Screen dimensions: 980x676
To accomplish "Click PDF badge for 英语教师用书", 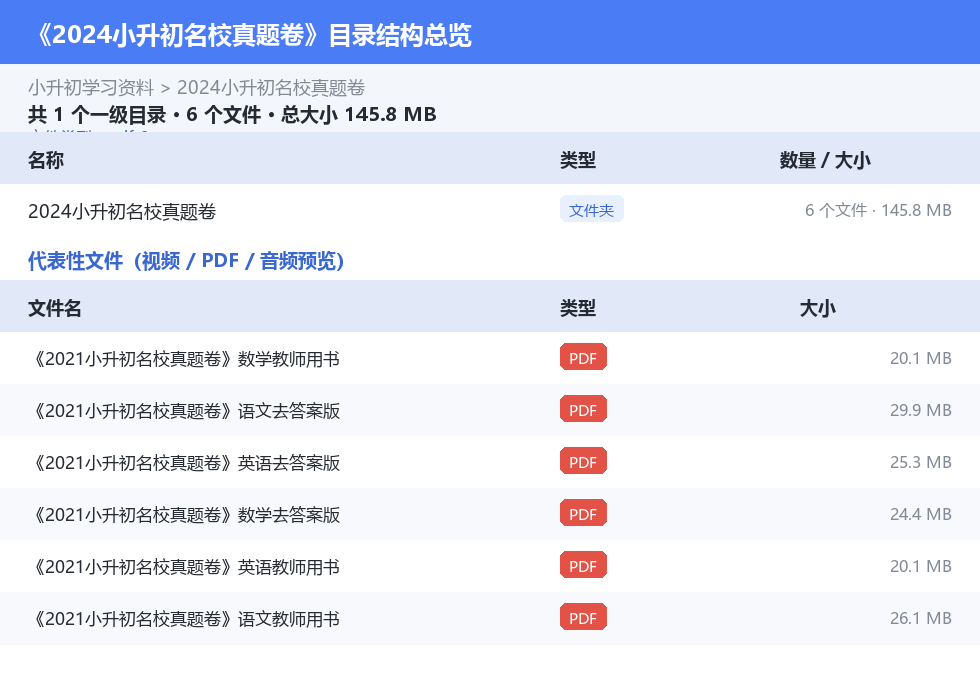I will pyautogui.click(x=583, y=565).
